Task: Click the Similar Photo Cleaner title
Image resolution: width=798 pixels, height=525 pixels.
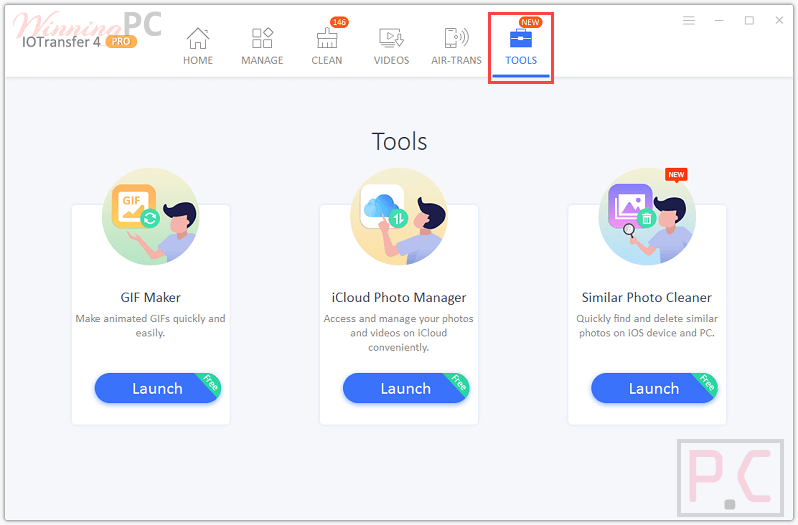Action: (x=646, y=297)
